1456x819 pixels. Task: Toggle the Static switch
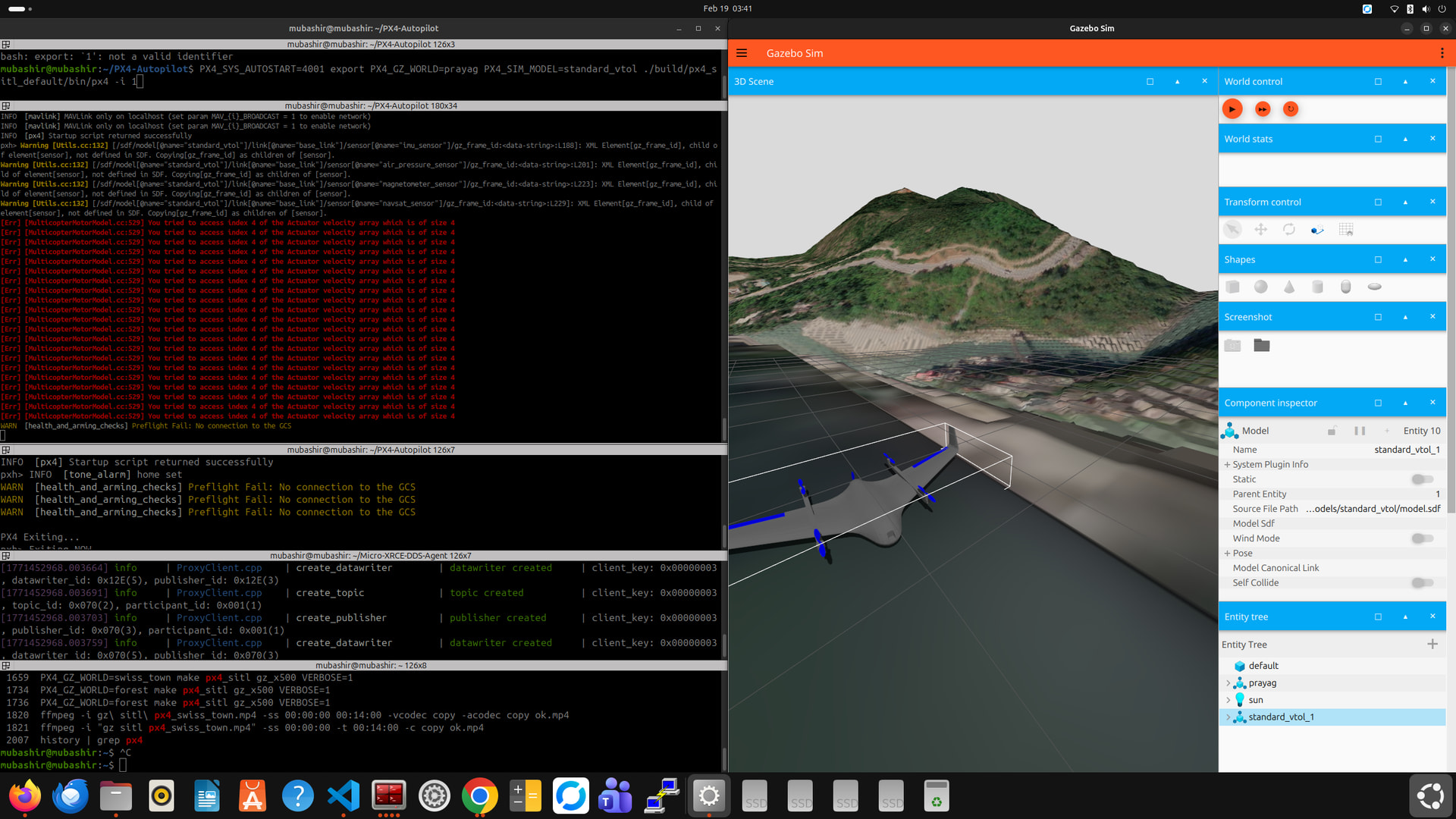click(1422, 479)
